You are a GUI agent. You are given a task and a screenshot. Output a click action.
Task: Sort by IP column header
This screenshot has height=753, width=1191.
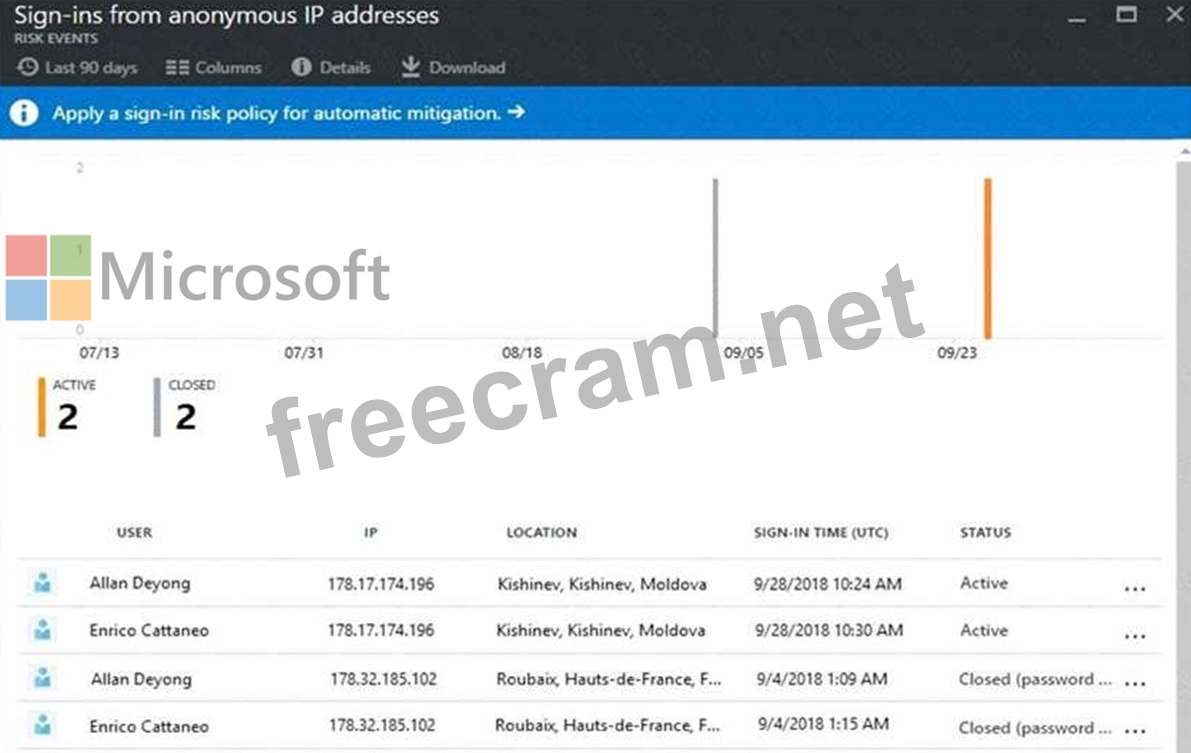point(371,533)
